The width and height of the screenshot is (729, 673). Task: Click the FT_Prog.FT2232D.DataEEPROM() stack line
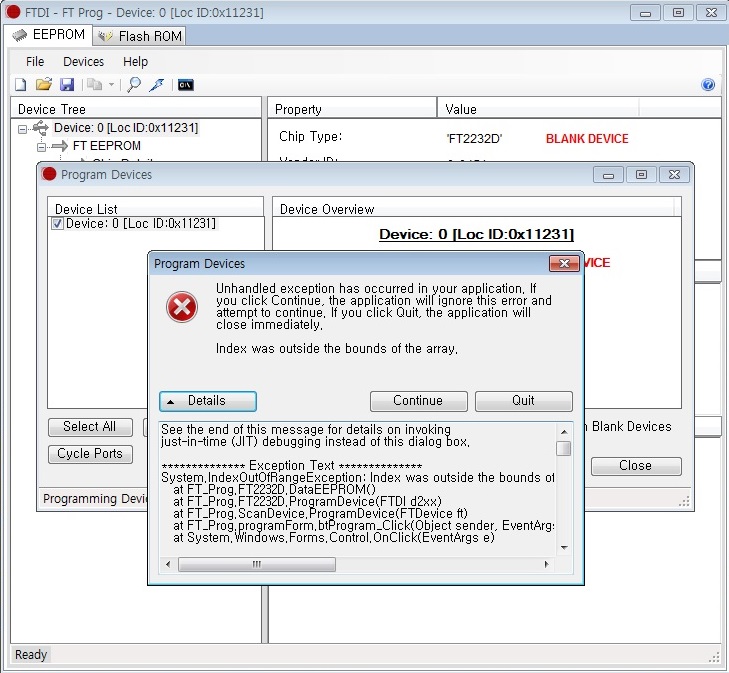click(275, 490)
